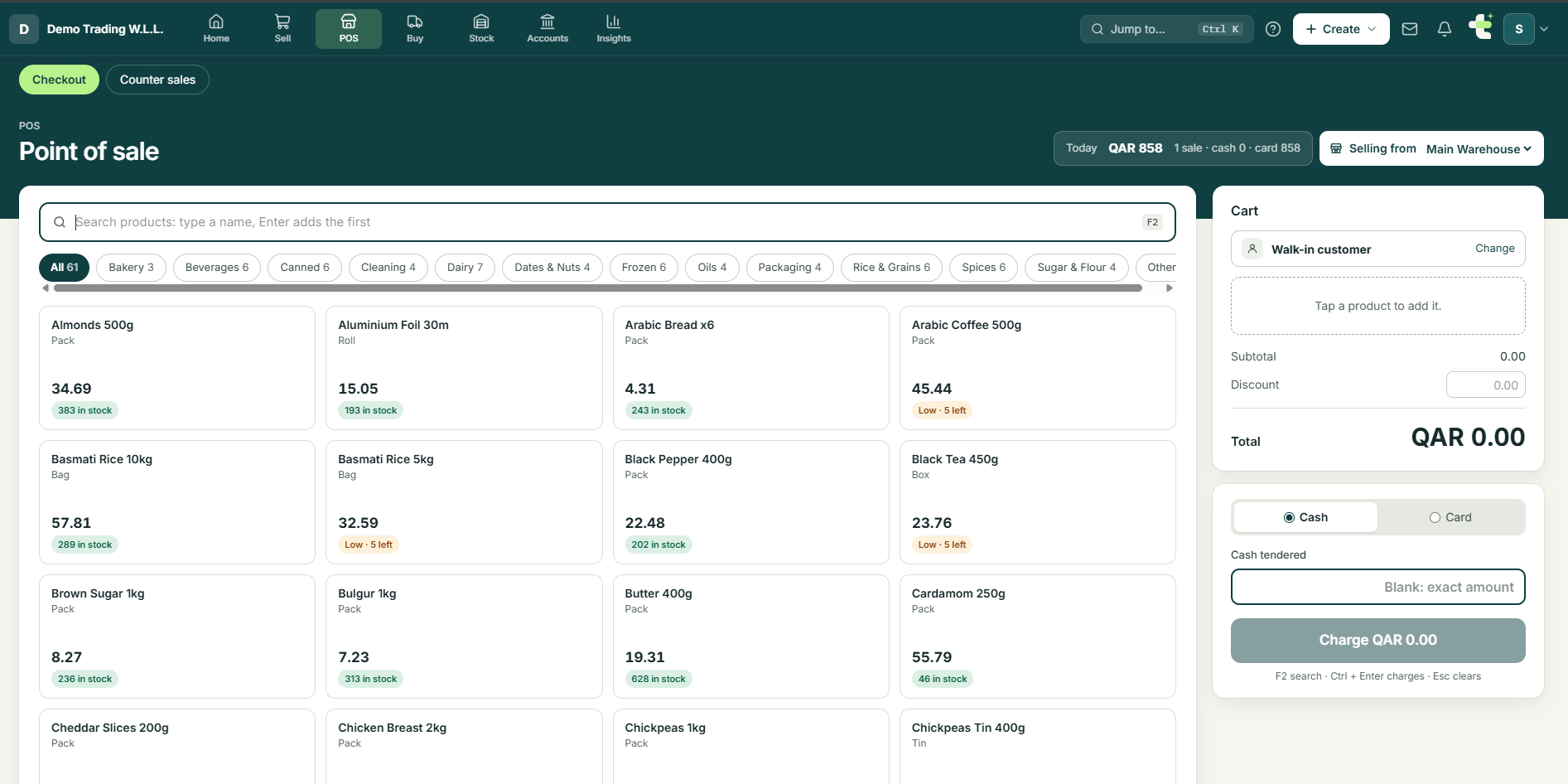Viewport: 1568px width, 784px height.
Task: Open the Sell cart section
Action: (x=282, y=29)
